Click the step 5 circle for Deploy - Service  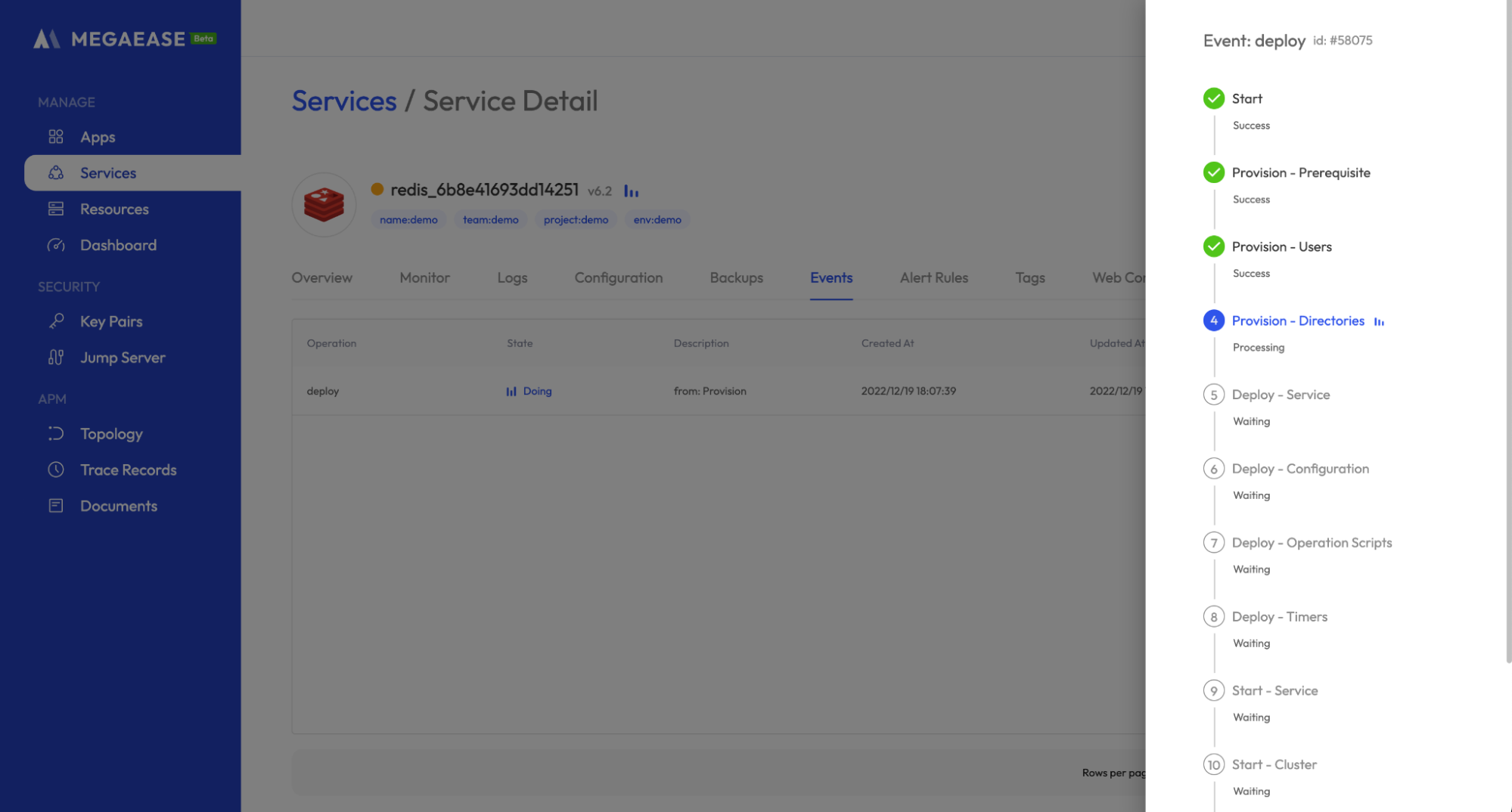[1214, 395]
